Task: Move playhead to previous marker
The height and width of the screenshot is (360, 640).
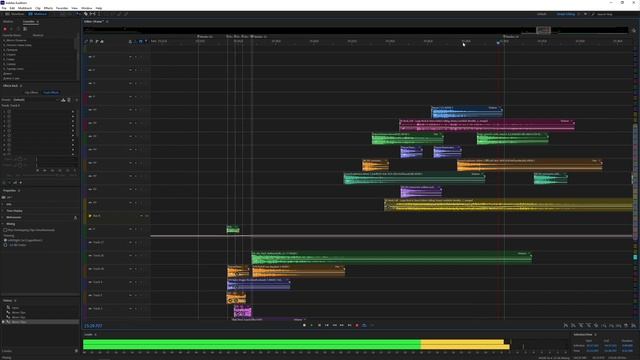Action: coord(327,325)
